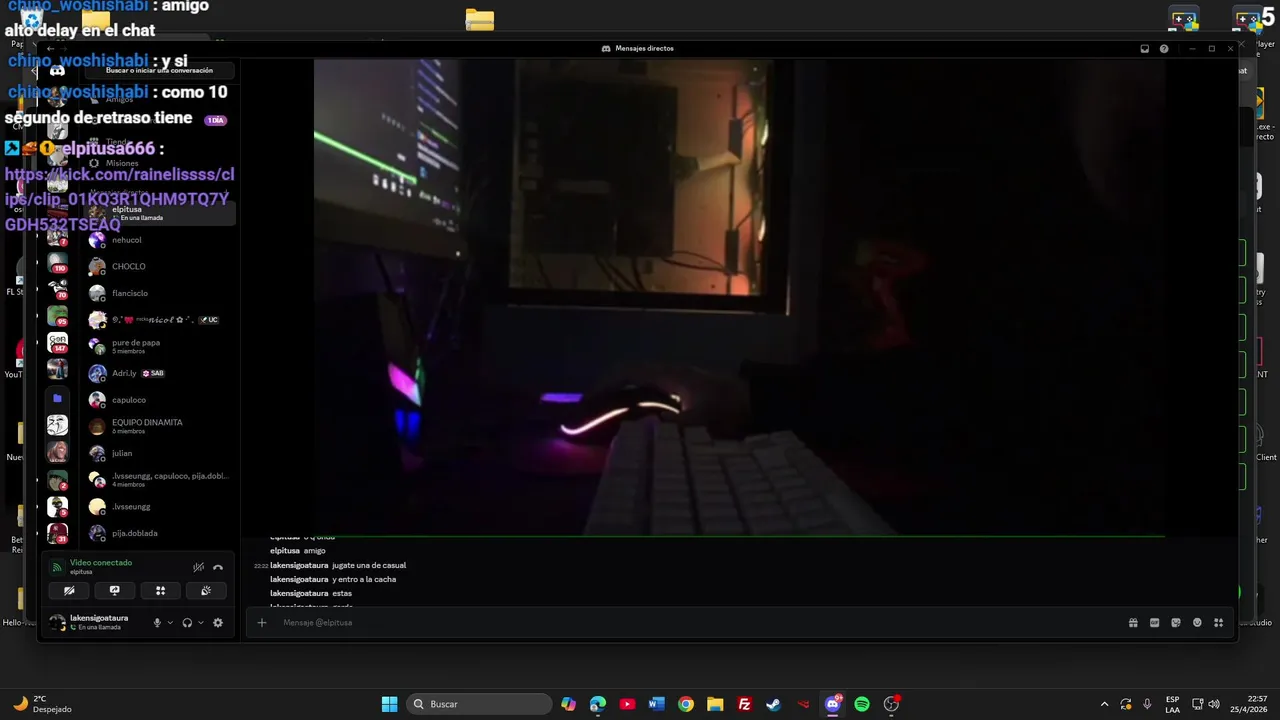Mute the Discord microphone

(156, 623)
